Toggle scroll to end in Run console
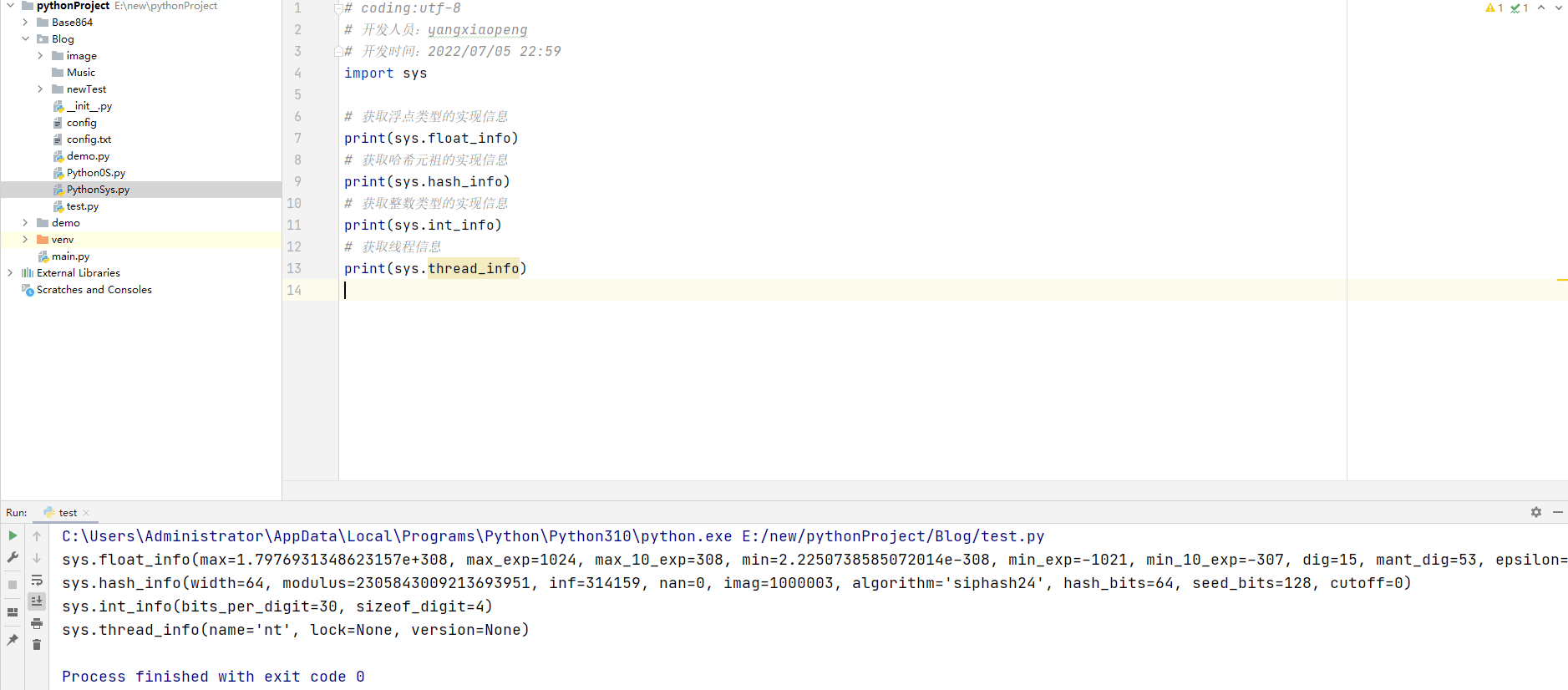The width and height of the screenshot is (1568, 690). pyautogui.click(x=37, y=601)
